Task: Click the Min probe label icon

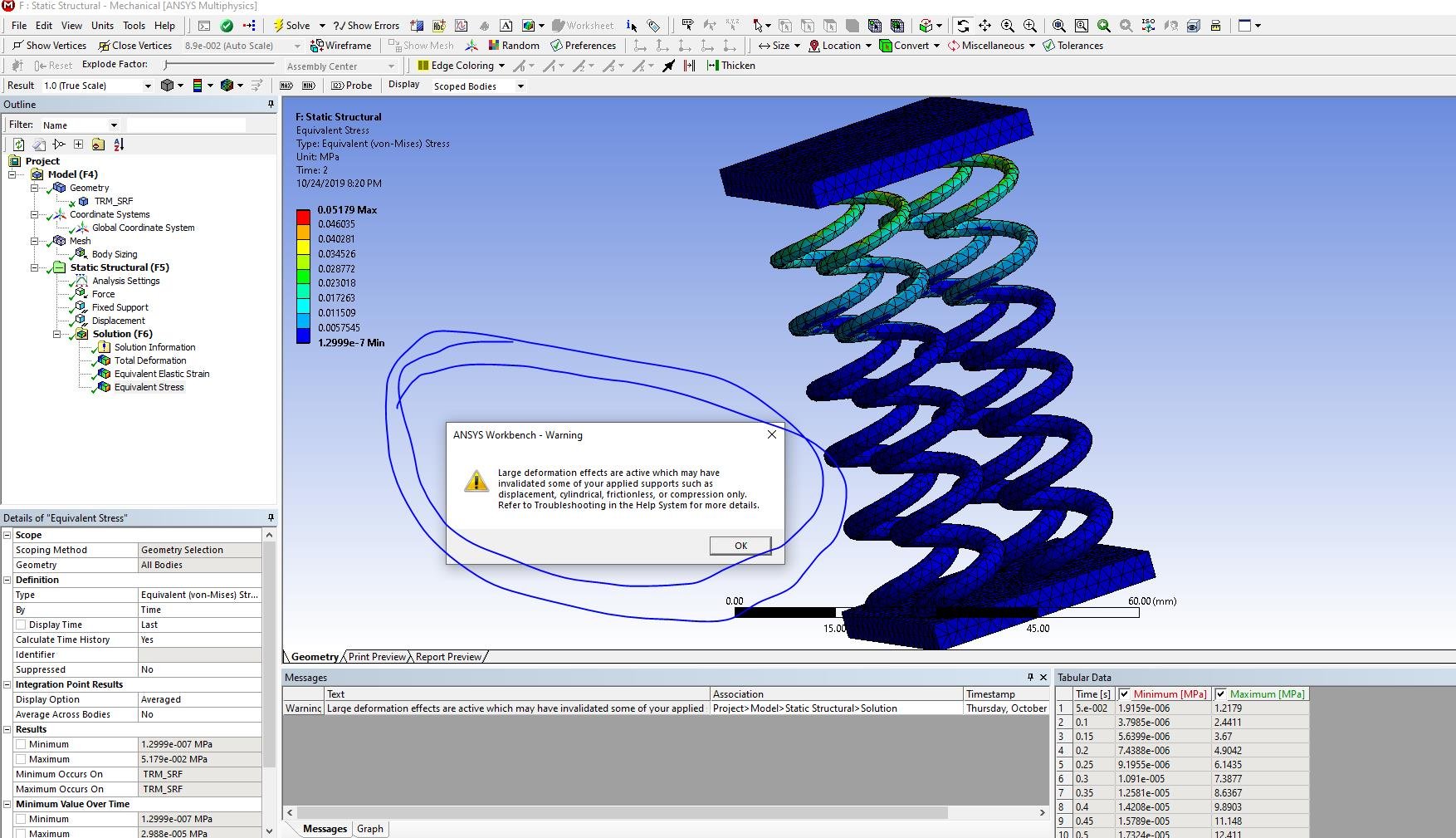Action: pos(308,86)
